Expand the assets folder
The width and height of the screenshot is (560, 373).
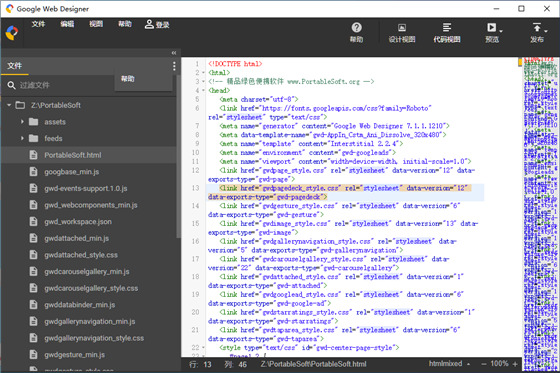point(22,122)
